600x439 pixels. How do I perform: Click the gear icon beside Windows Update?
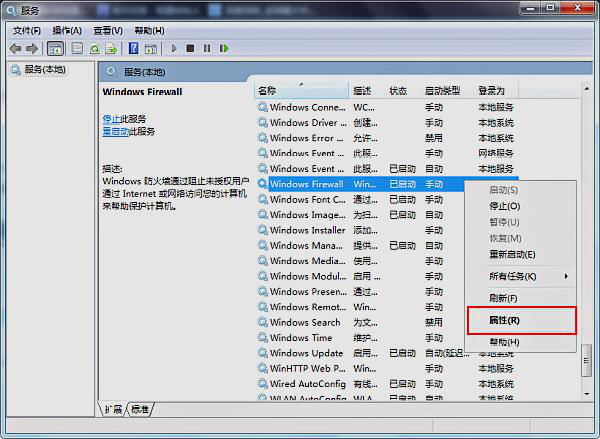click(262, 353)
